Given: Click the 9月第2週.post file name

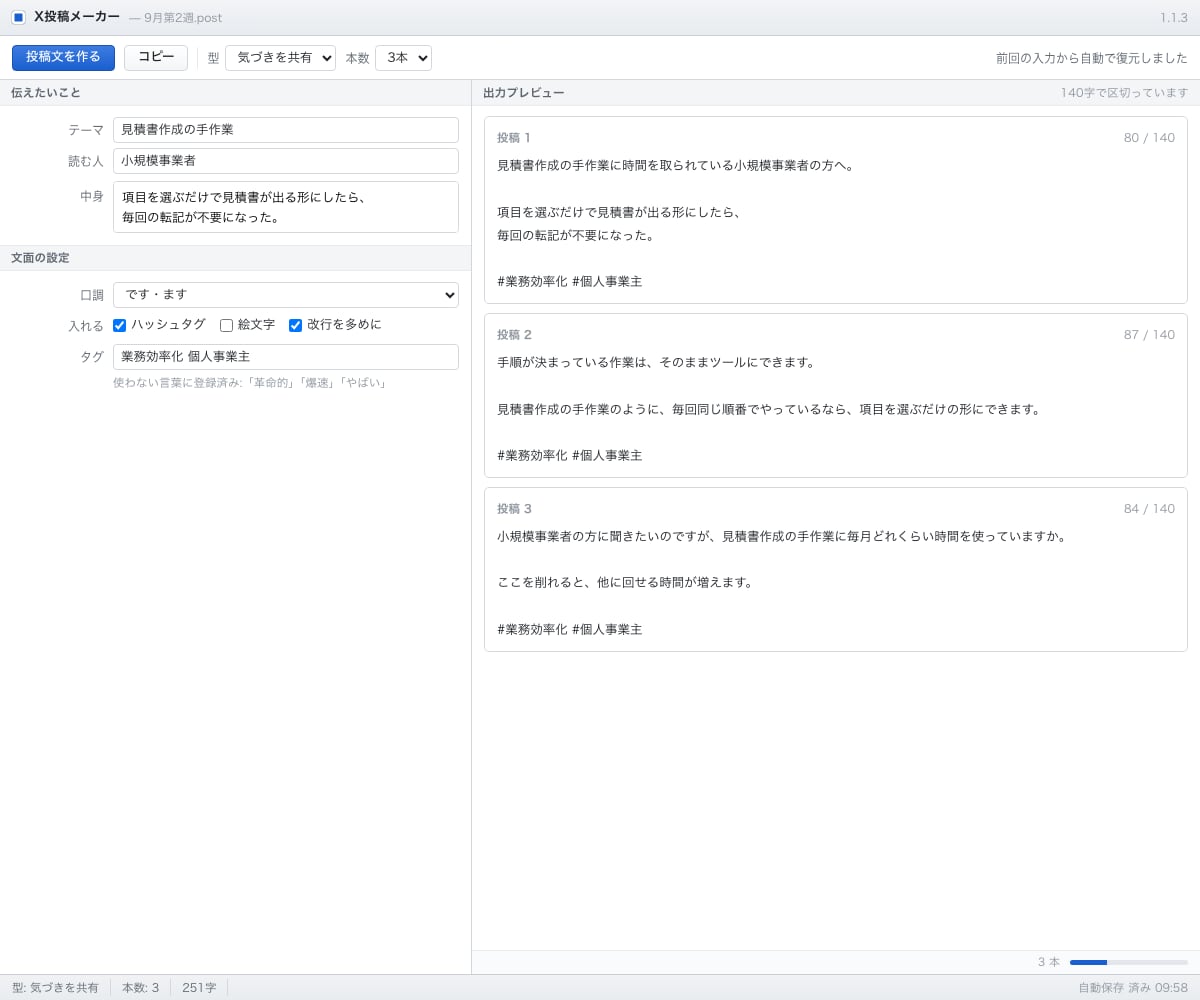Looking at the screenshot, I should pos(183,18).
